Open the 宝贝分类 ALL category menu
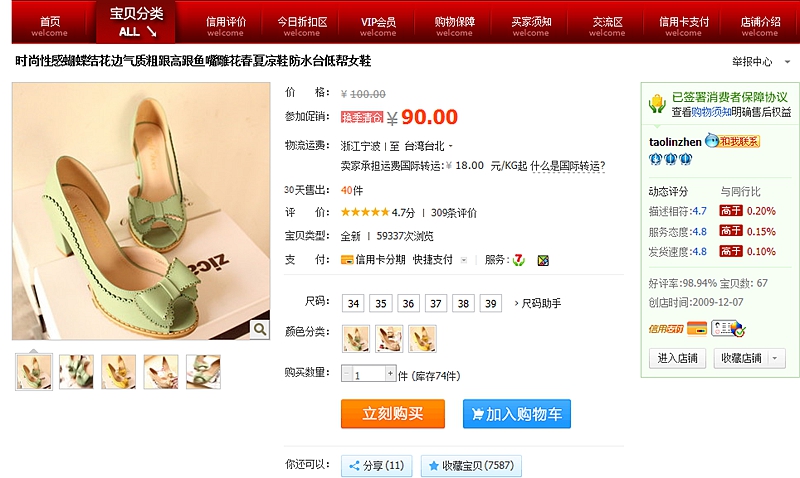The width and height of the screenshot is (800, 478). (136, 22)
